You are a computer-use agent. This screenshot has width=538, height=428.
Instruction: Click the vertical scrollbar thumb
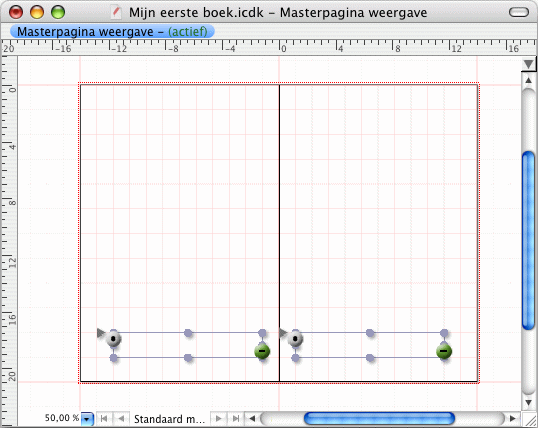[x=528, y=241]
